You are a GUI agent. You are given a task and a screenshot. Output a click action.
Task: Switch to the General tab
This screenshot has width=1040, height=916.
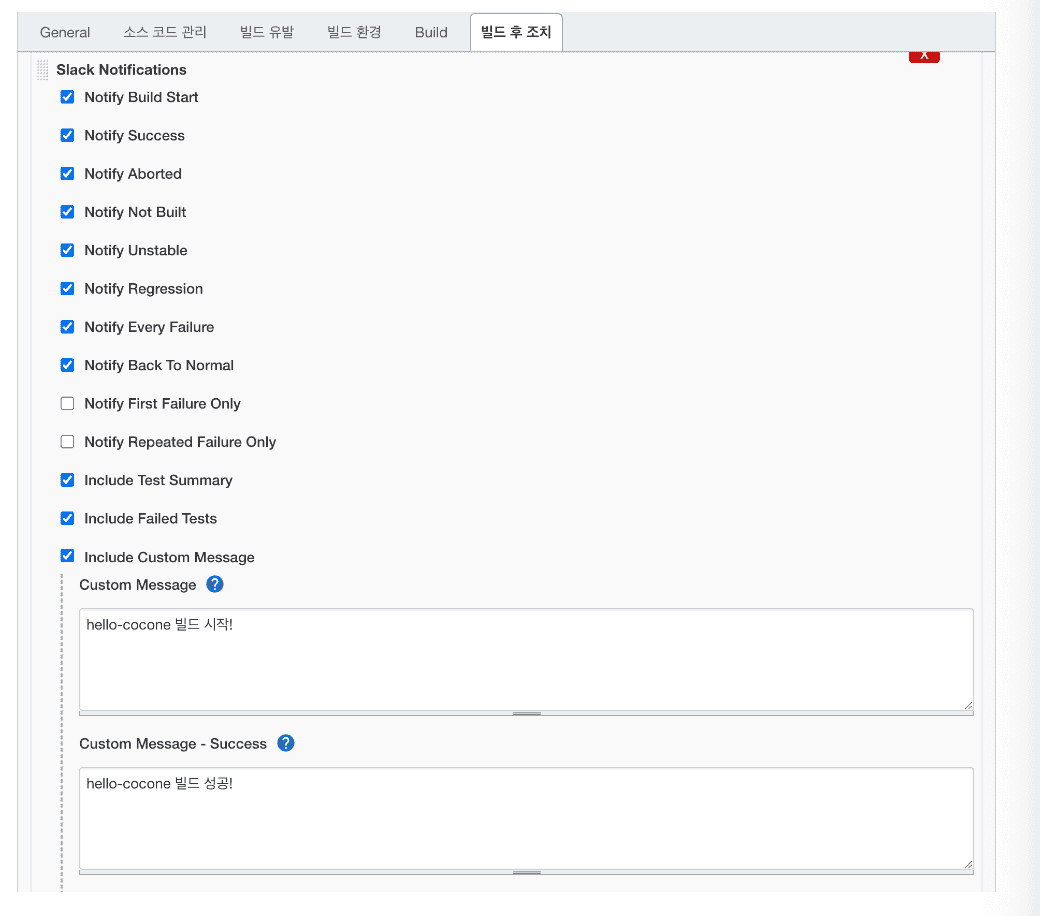pyautogui.click(x=65, y=32)
